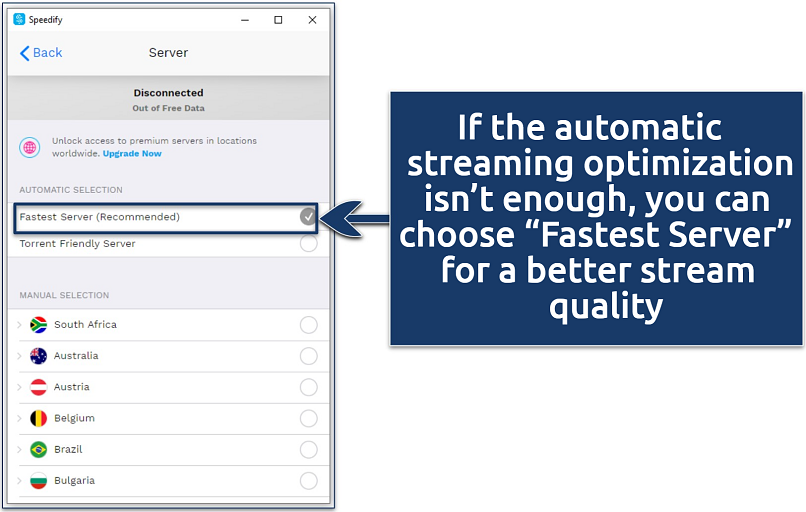This screenshot has width=806, height=512.
Task: Click the Austria flag icon
Action: click(x=39, y=387)
